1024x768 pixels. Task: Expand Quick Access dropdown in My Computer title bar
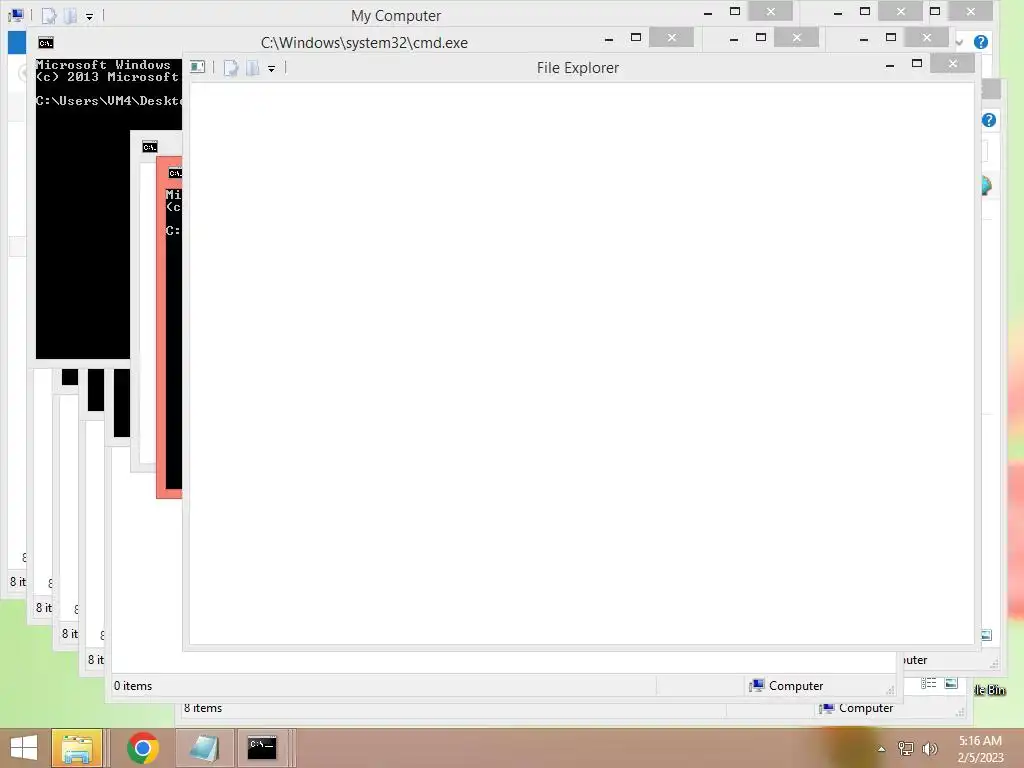click(89, 16)
